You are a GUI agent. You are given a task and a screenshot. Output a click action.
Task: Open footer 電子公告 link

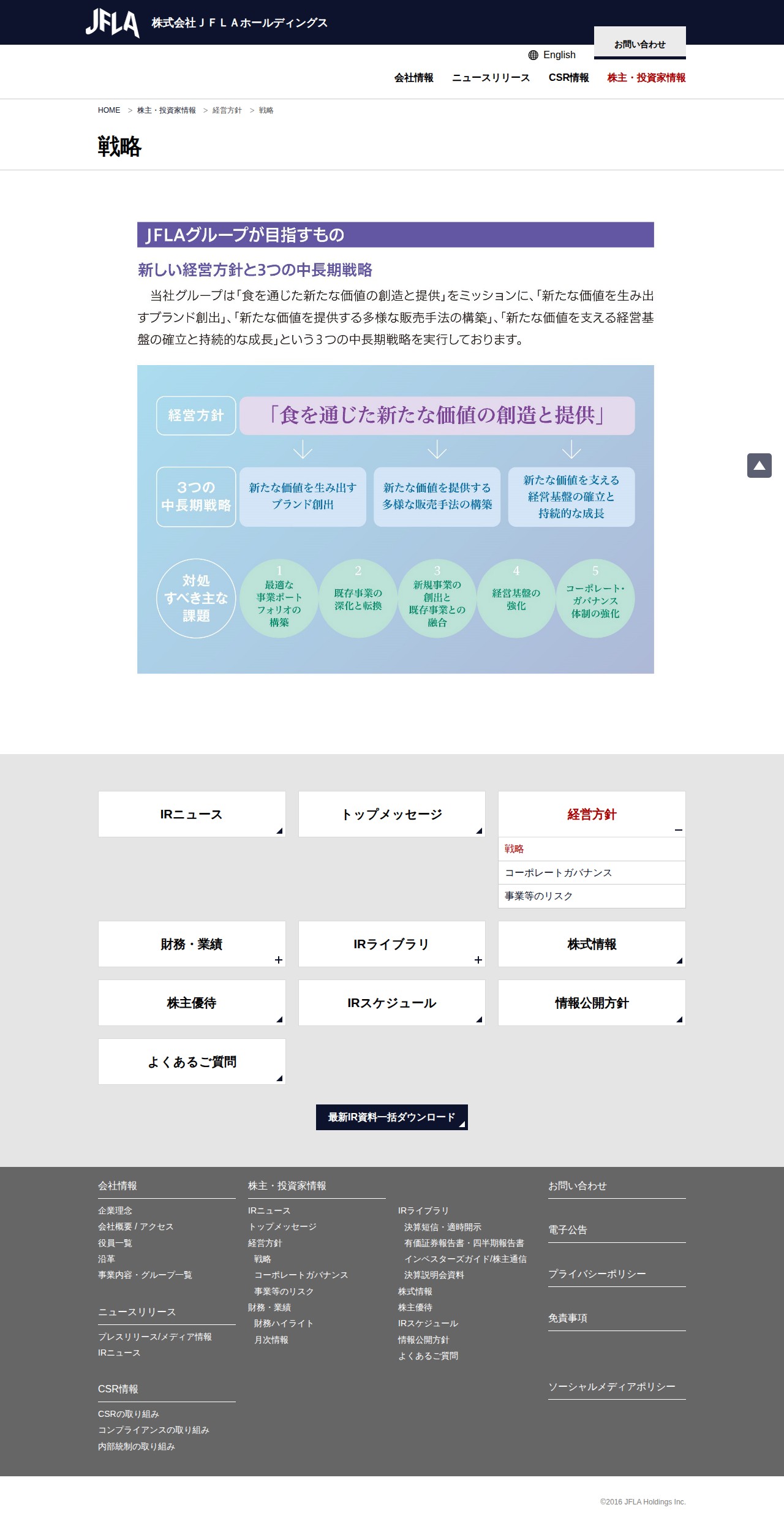[568, 1230]
